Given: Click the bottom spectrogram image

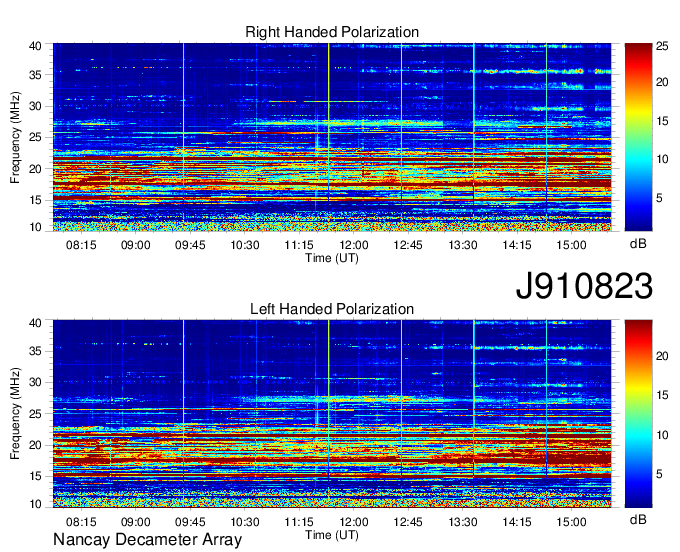Looking at the screenshot, I should click(x=332, y=414).
